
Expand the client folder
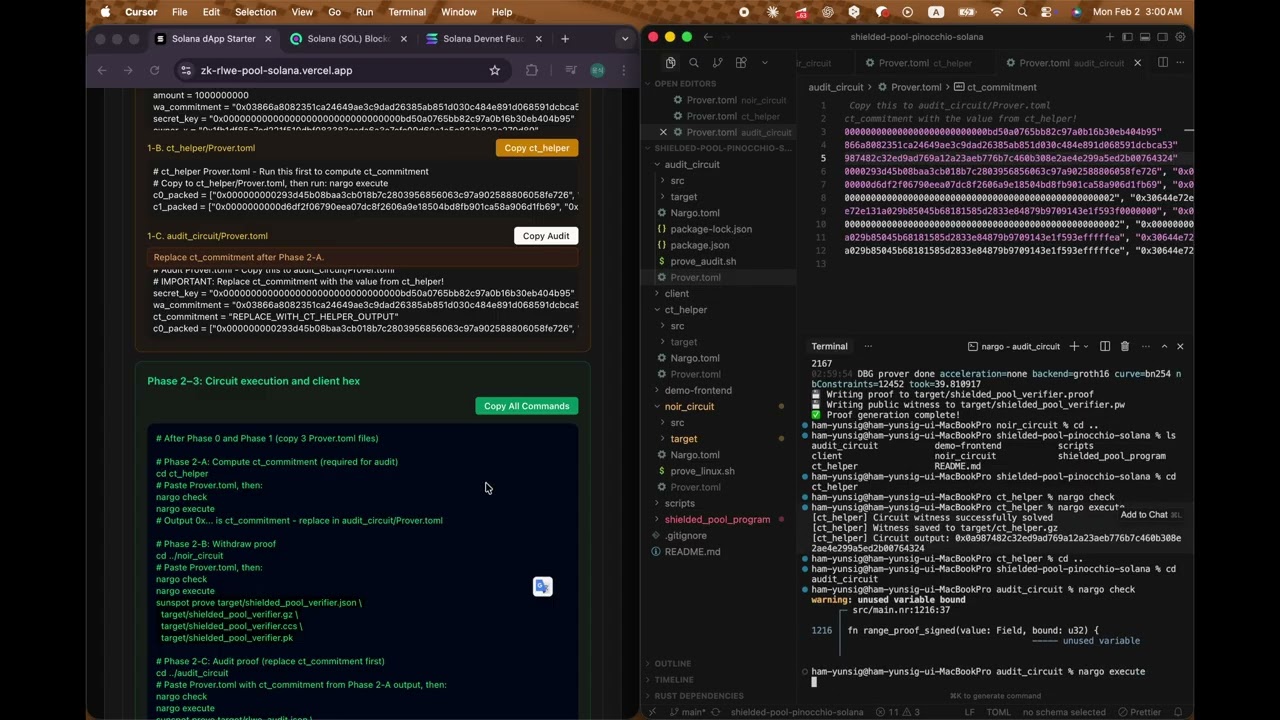677,293
